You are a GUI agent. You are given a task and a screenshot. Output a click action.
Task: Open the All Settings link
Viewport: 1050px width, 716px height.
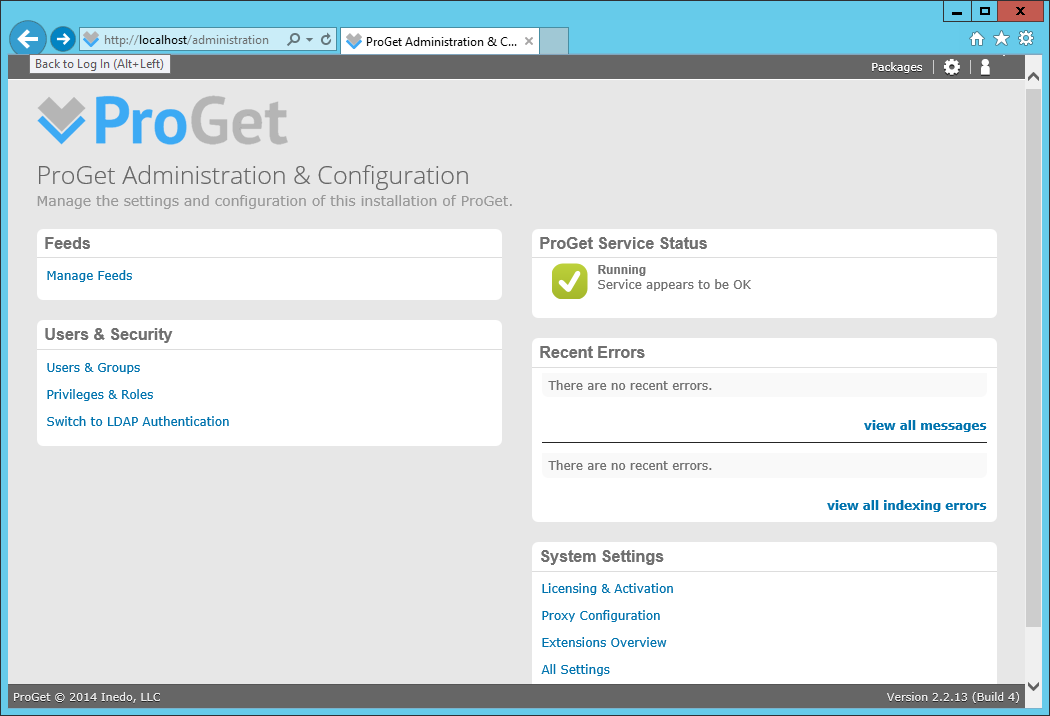click(x=575, y=669)
